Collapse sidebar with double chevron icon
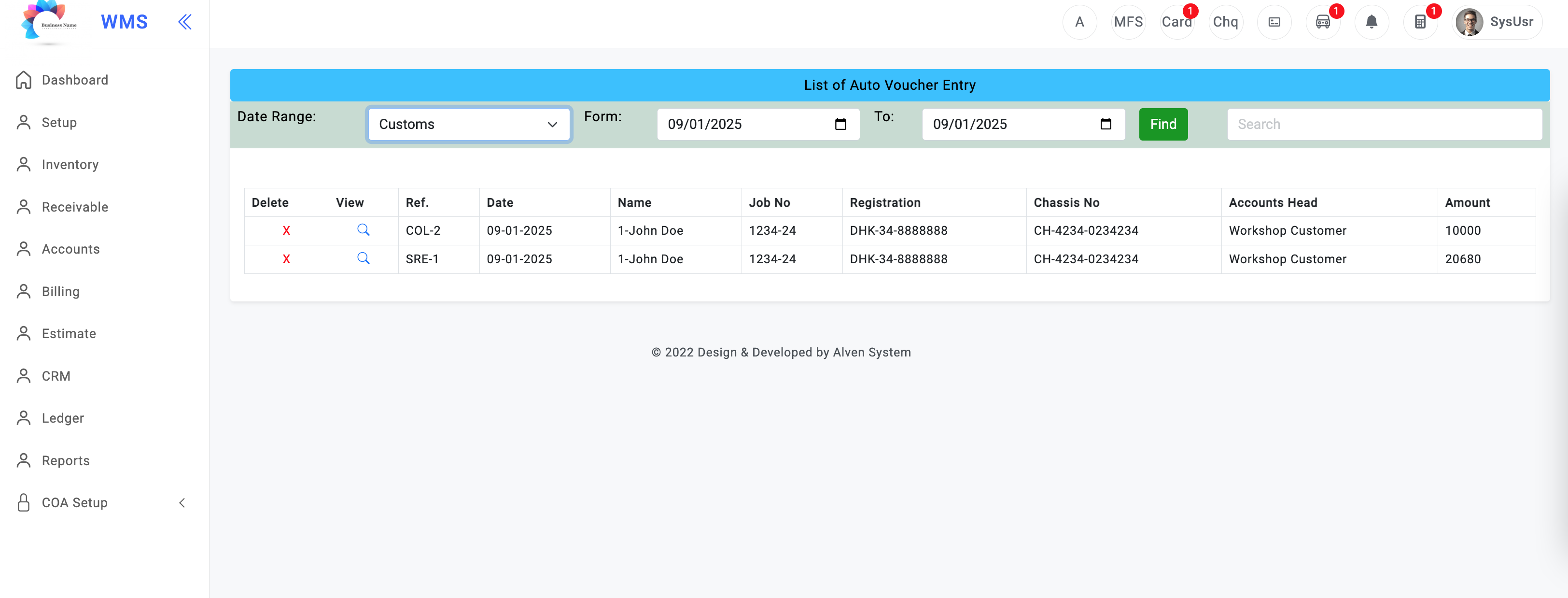 (x=184, y=22)
